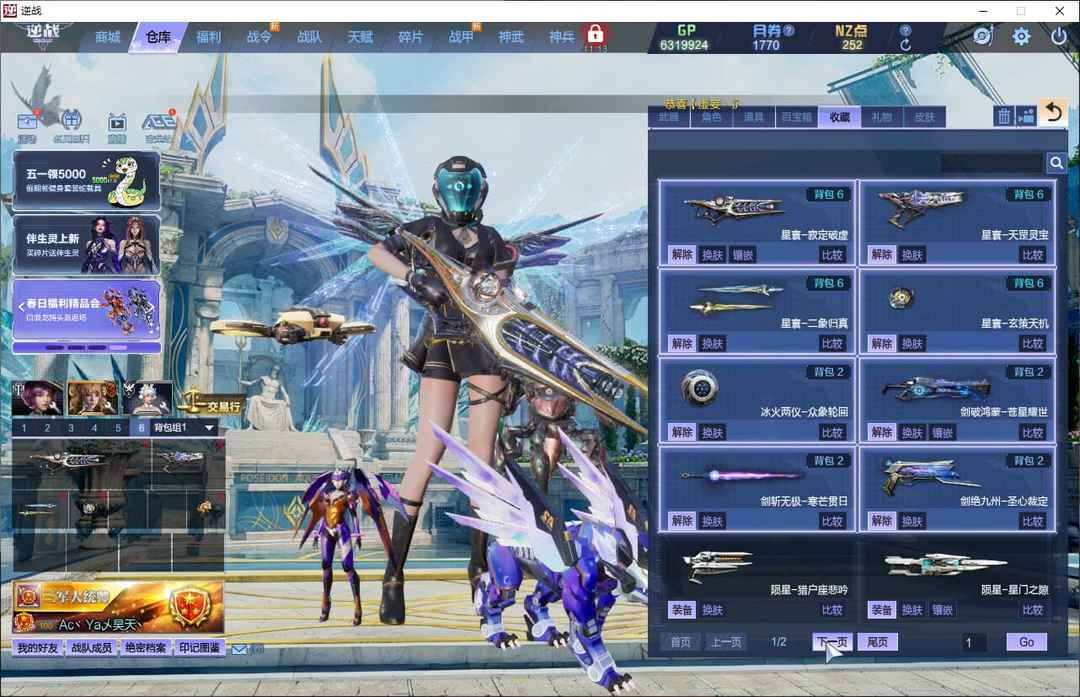The height and width of the screenshot is (697, 1080).
Task: Select the 收藏 warehouse tab
Action: [x=840, y=117]
